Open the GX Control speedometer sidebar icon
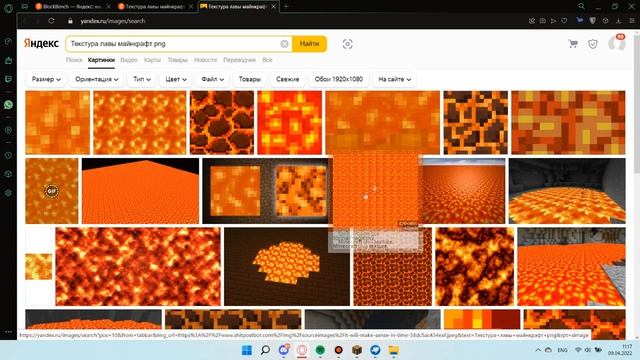Viewport: 640px width, 360px height. tap(8, 42)
